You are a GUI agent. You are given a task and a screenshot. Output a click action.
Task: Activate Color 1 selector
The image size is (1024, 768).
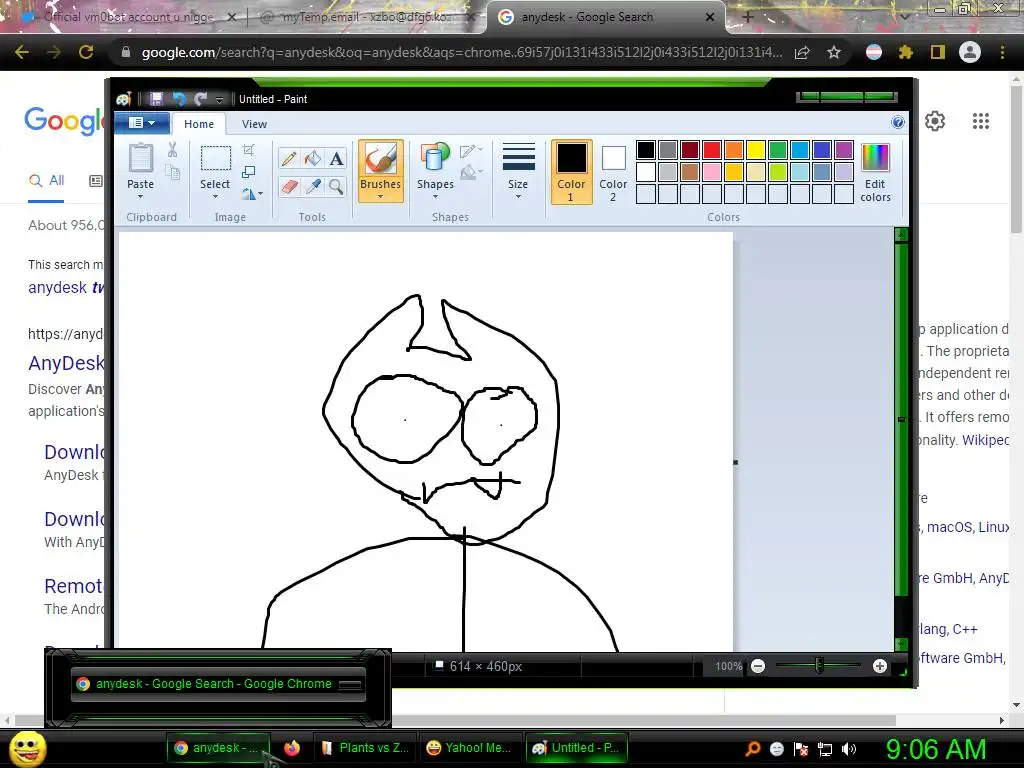[x=571, y=172]
